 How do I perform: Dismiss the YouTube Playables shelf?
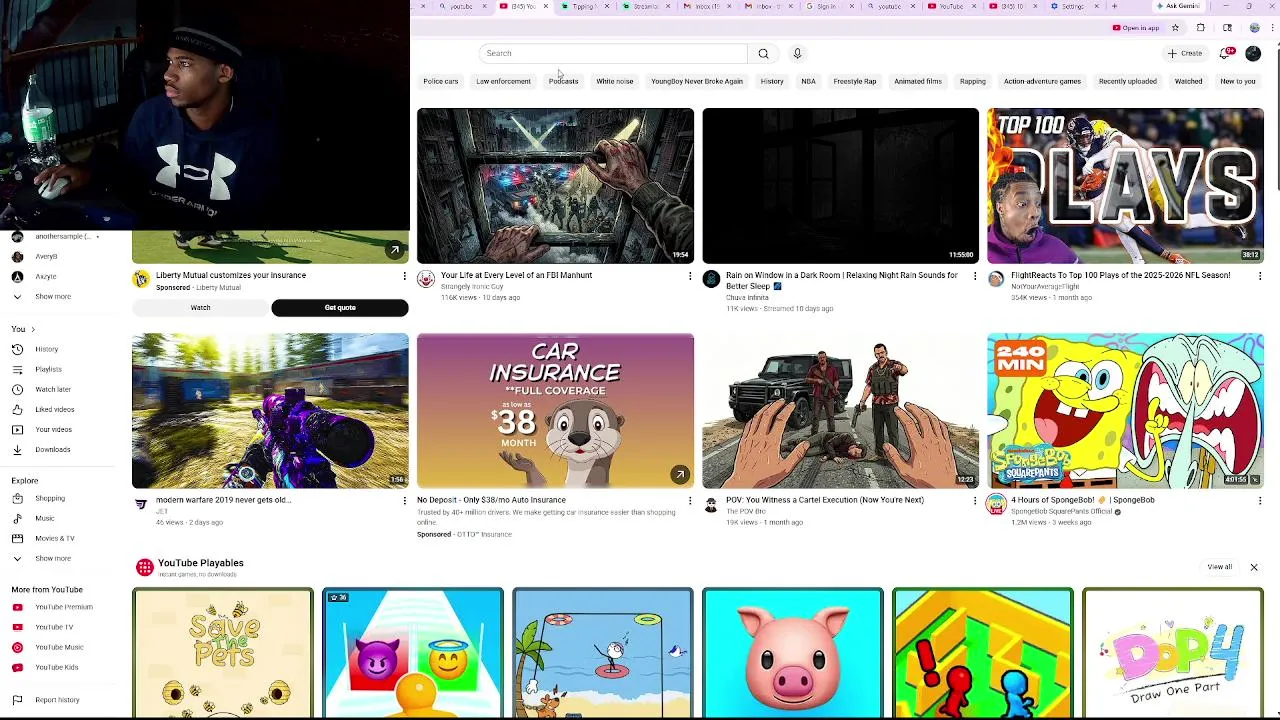(1253, 567)
